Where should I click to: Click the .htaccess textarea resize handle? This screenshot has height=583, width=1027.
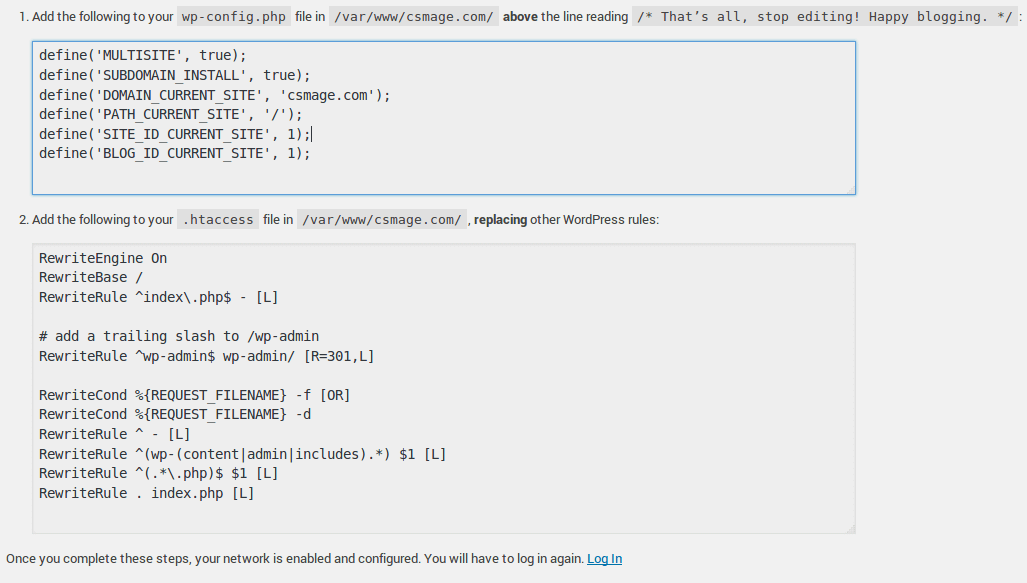[850, 528]
